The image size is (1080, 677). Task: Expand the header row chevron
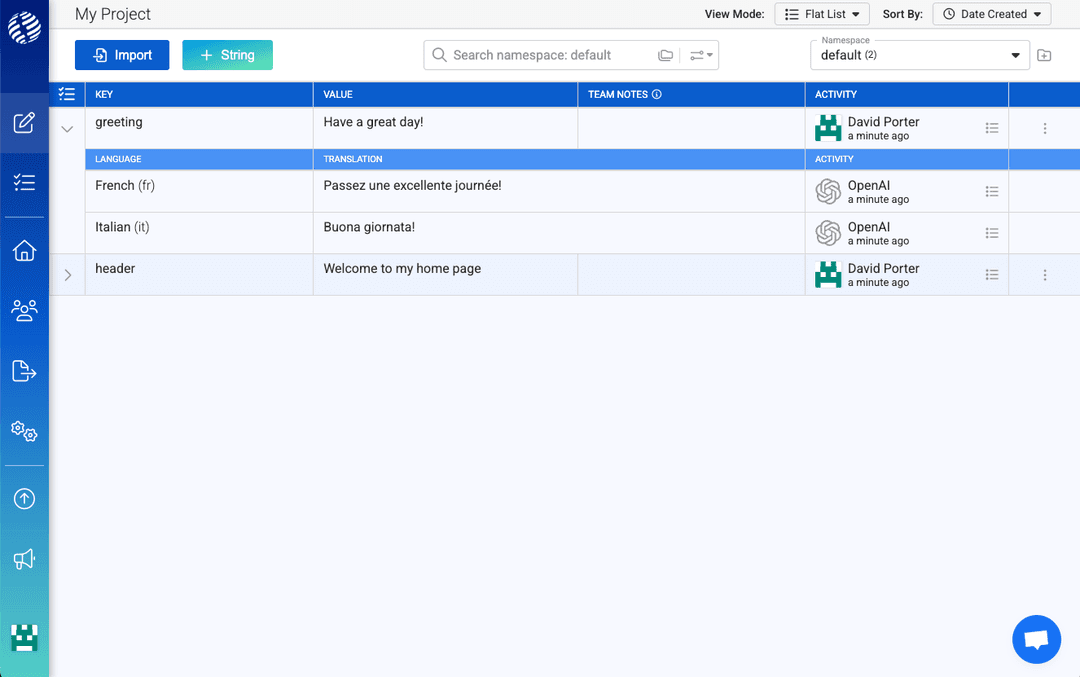(66, 274)
